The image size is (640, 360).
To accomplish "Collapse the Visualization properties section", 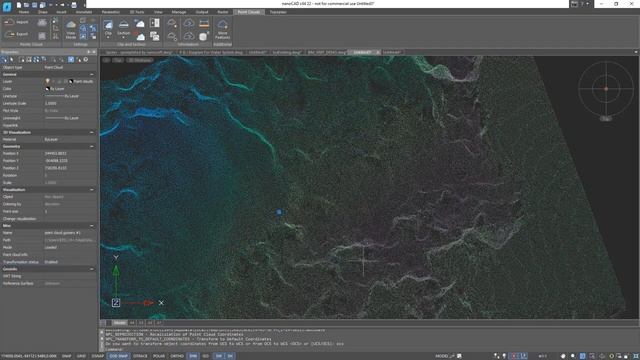I will coord(92,190).
